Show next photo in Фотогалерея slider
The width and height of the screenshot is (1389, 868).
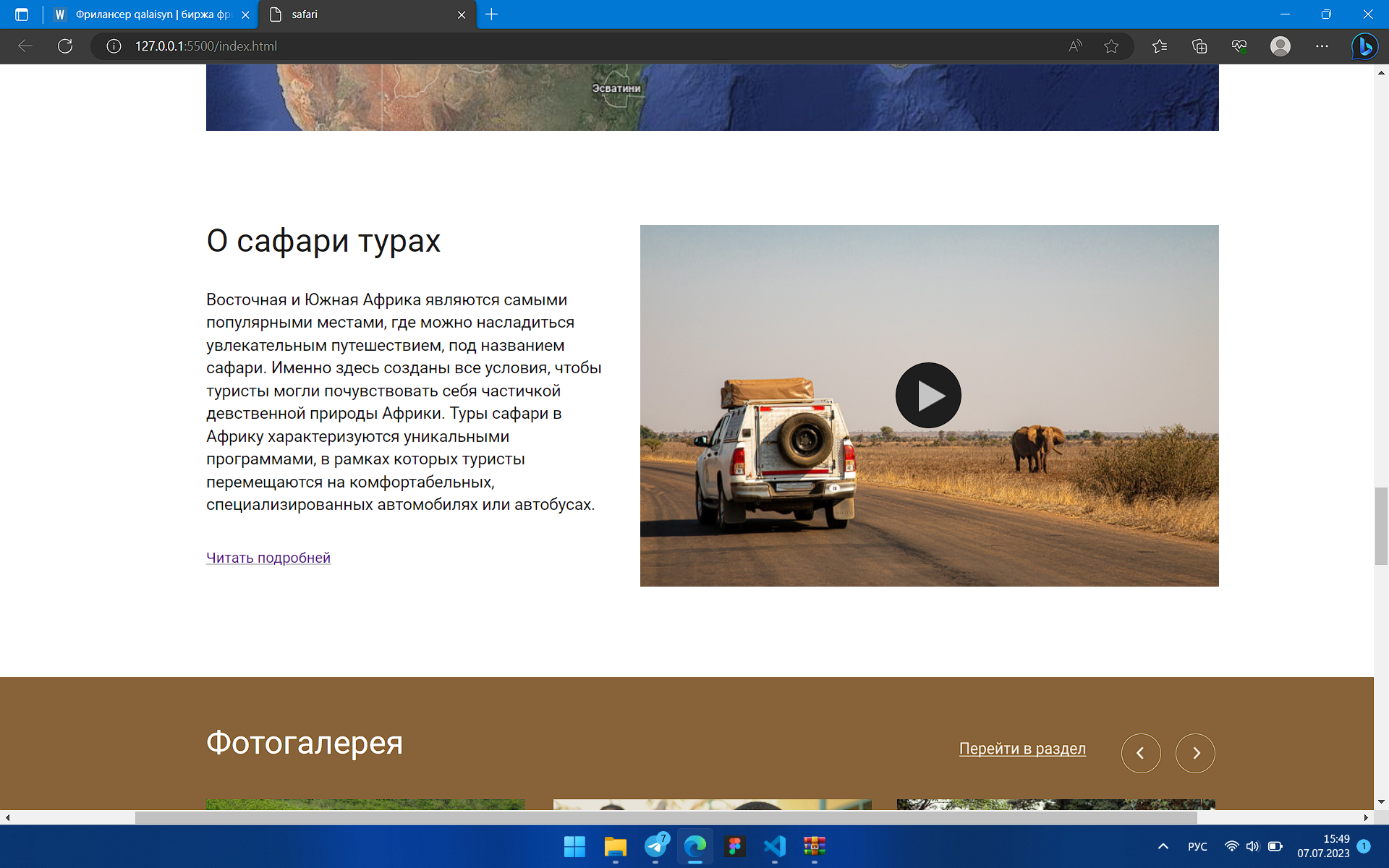tap(1195, 753)
